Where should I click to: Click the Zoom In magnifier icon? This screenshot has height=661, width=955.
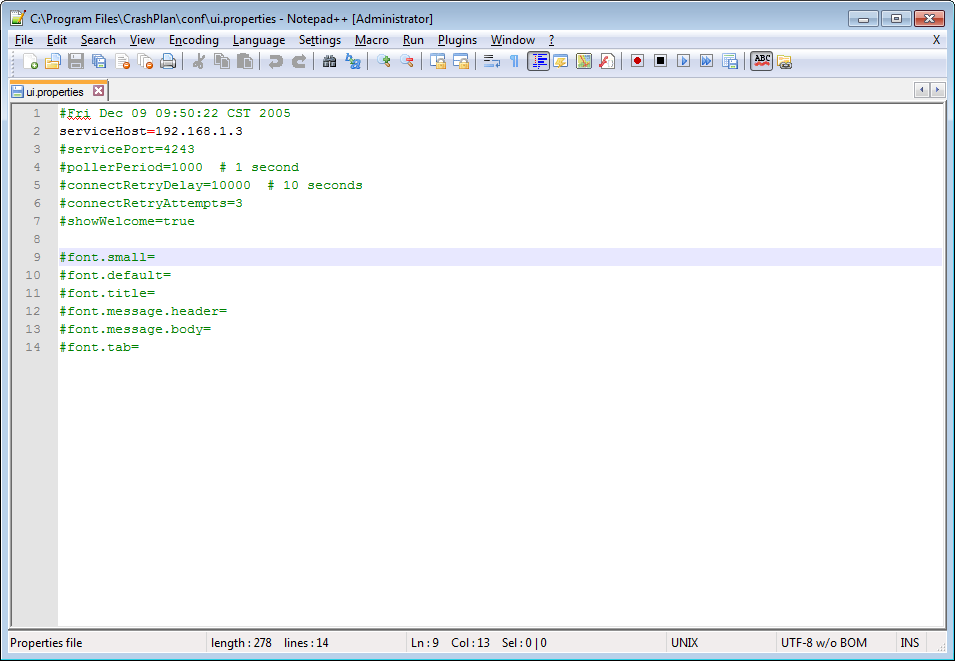383,62
